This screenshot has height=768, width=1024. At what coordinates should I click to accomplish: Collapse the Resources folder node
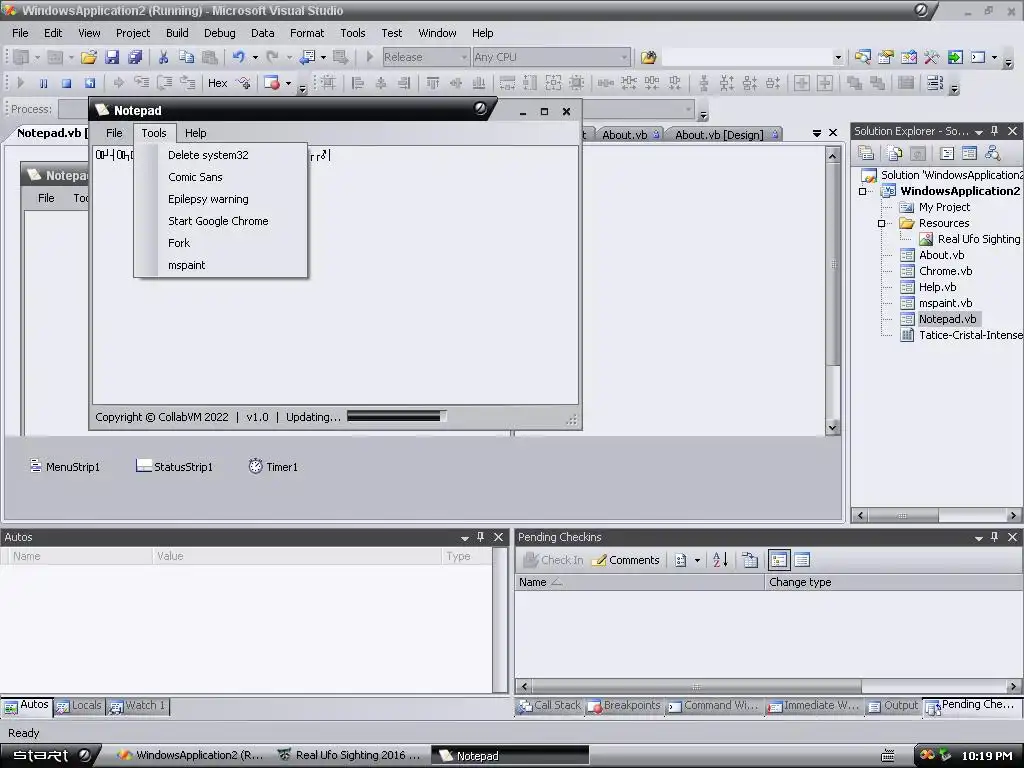pyautogui.click(x=881, y=223)
